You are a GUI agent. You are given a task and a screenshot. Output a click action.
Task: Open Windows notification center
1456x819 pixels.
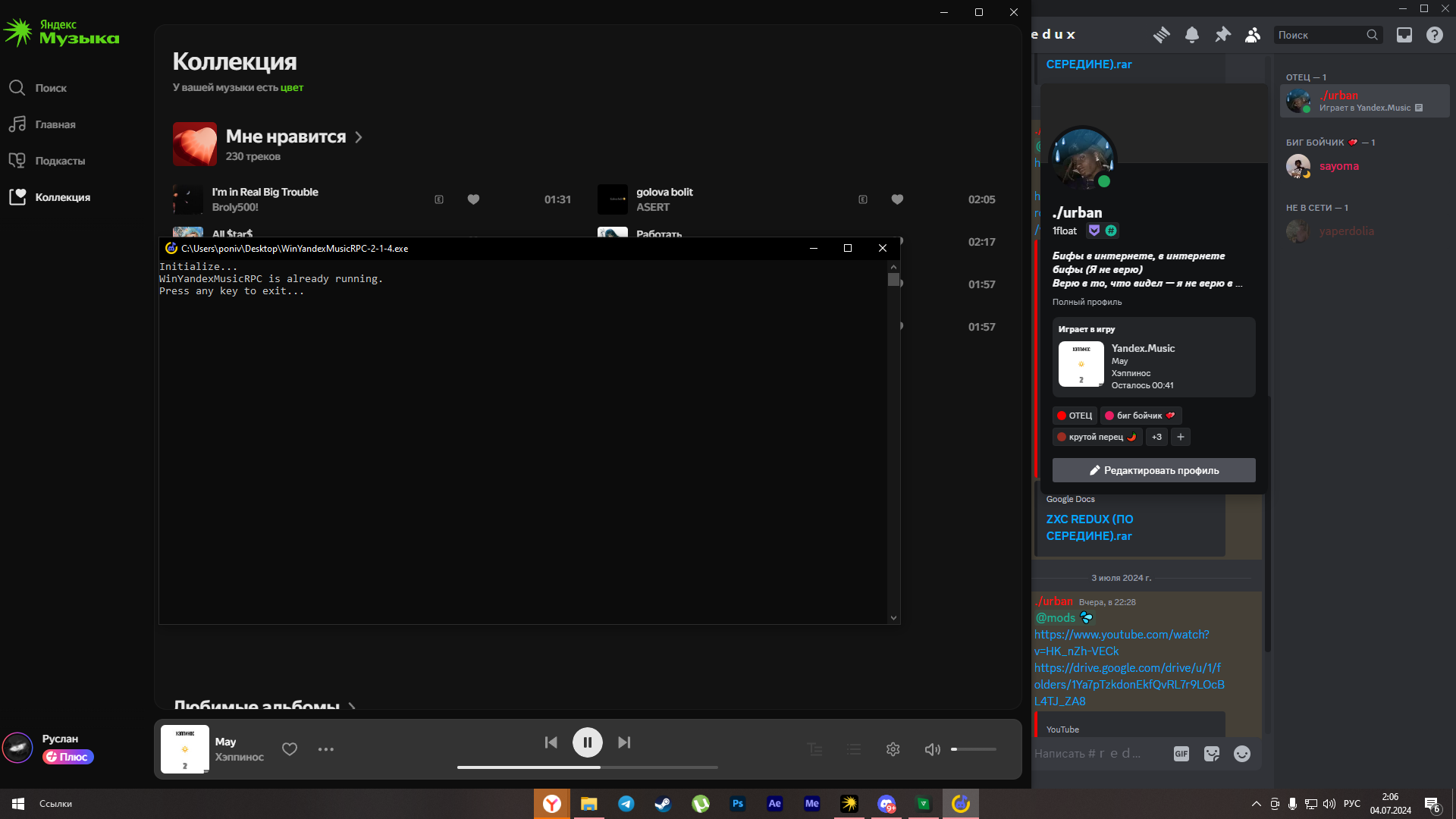pyautogui.click(x=1432, y=804)
